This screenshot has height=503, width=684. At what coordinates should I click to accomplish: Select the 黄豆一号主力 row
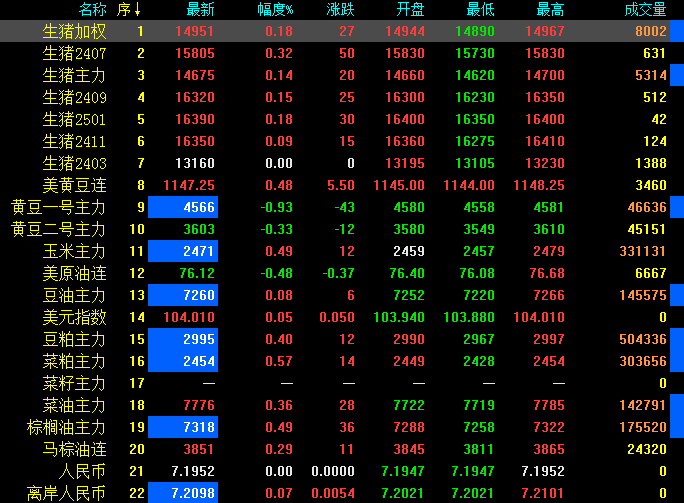58,207
